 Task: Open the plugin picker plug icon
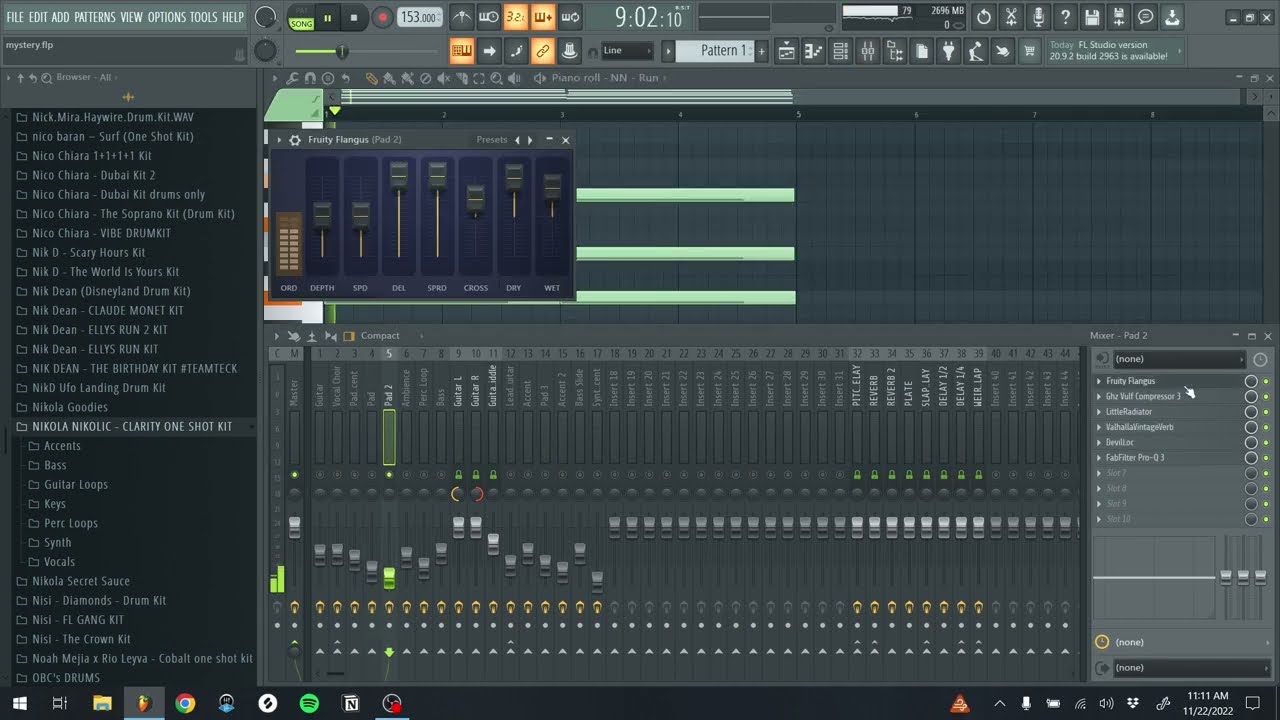[948, 51]
